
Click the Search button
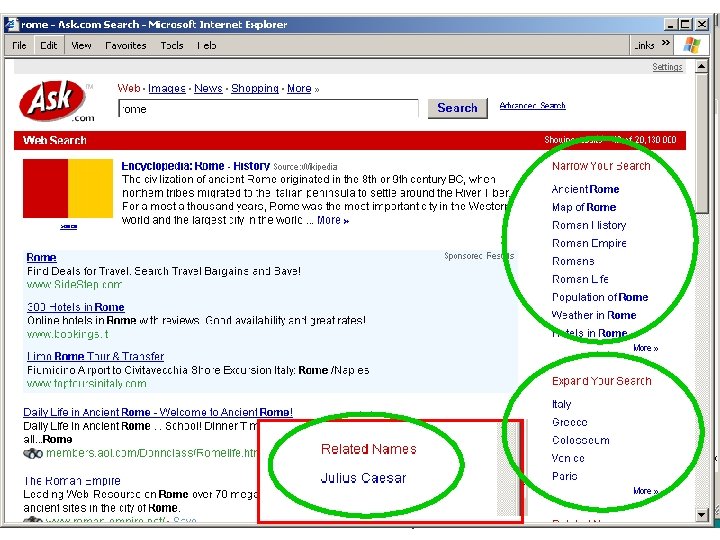tap(457, 108)
